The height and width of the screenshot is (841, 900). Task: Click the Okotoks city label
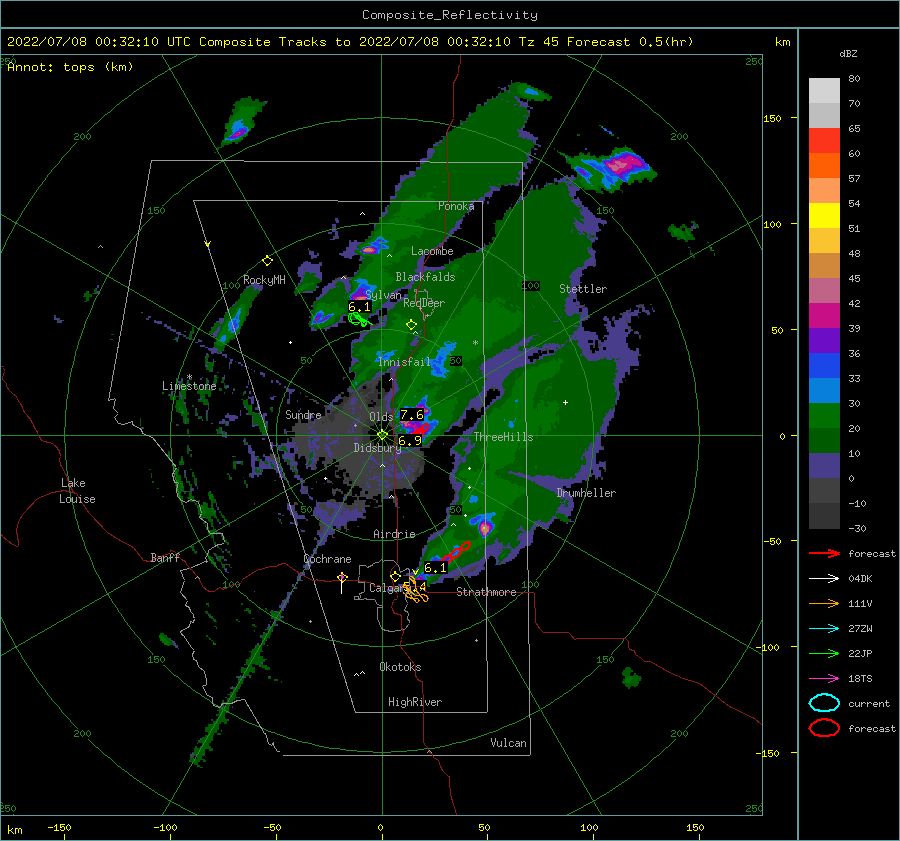tap(400, 667)
